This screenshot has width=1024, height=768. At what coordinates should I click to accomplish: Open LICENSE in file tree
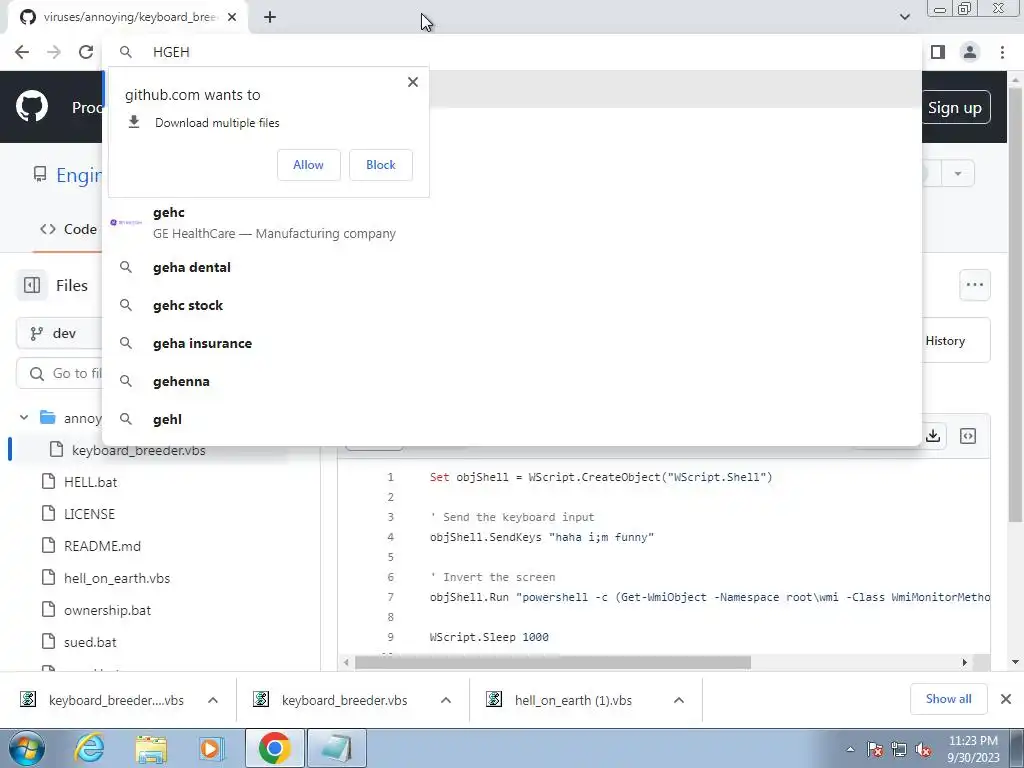pyautogui.click(x=89, y=514)
